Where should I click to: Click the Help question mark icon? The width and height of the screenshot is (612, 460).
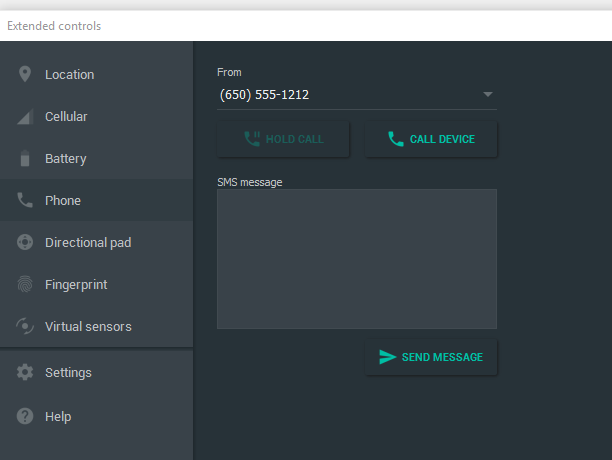(25, 416)
